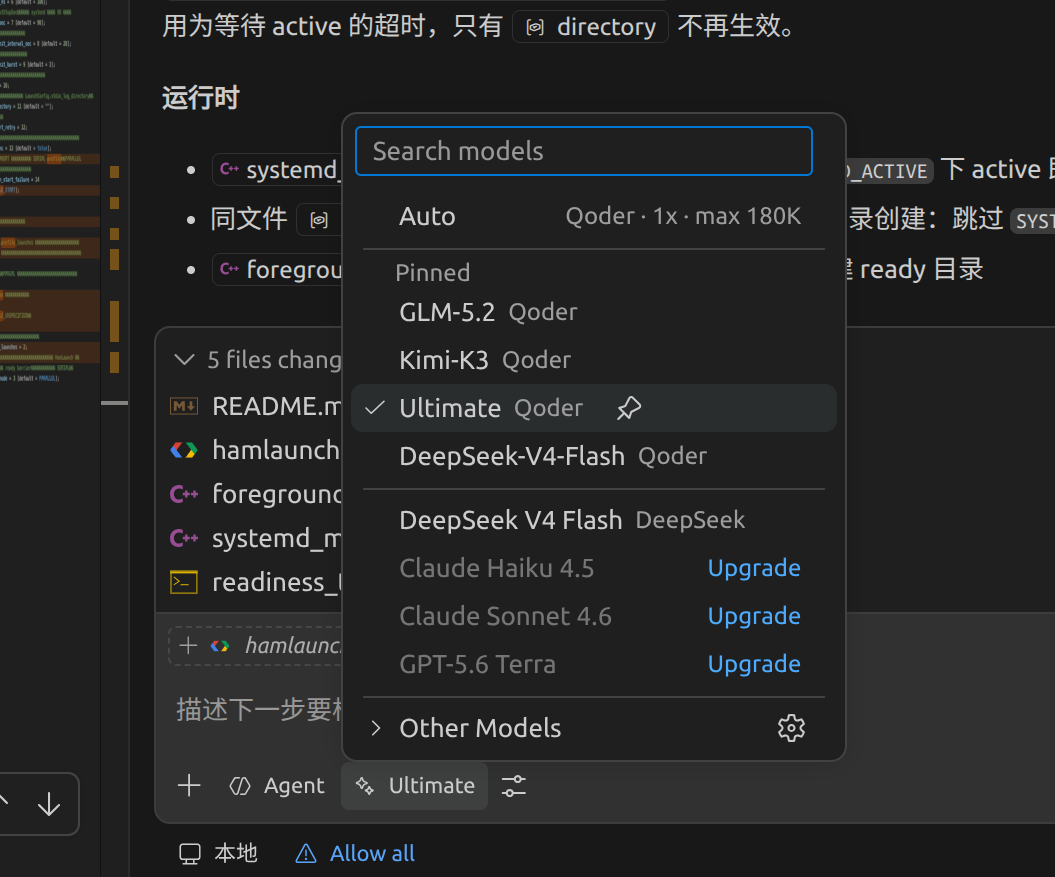Click the Claude Sonnet 4.6 model entry
1055x877 pixels.
pyautogui.click(x=505, y=616)
